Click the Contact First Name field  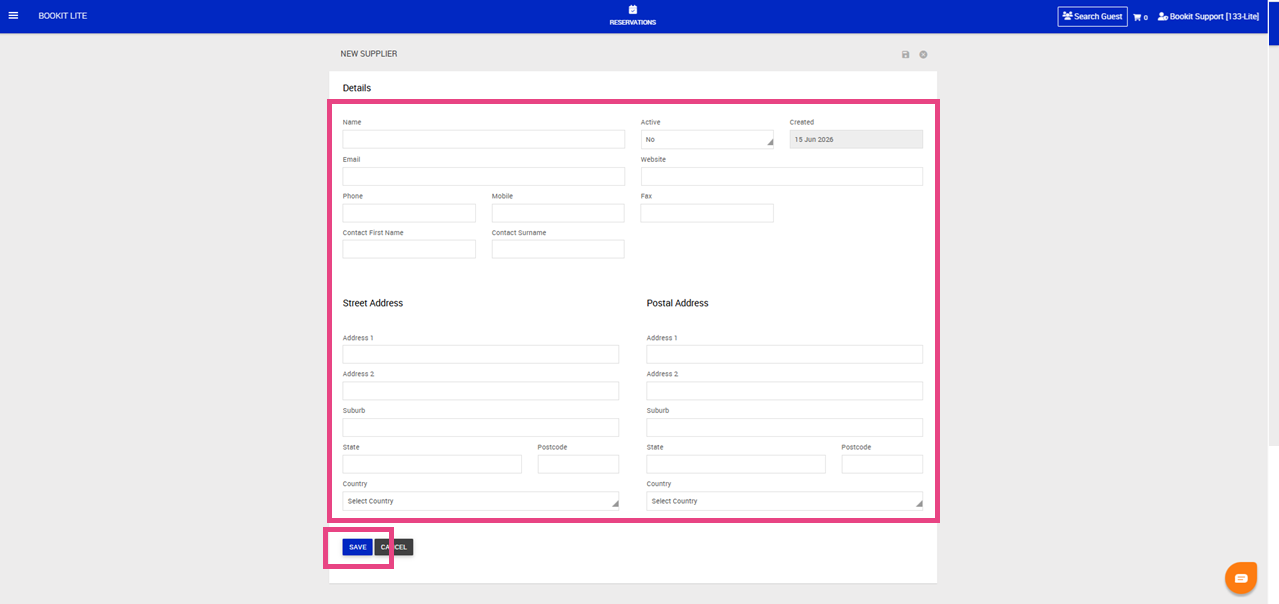click(409, 249)
